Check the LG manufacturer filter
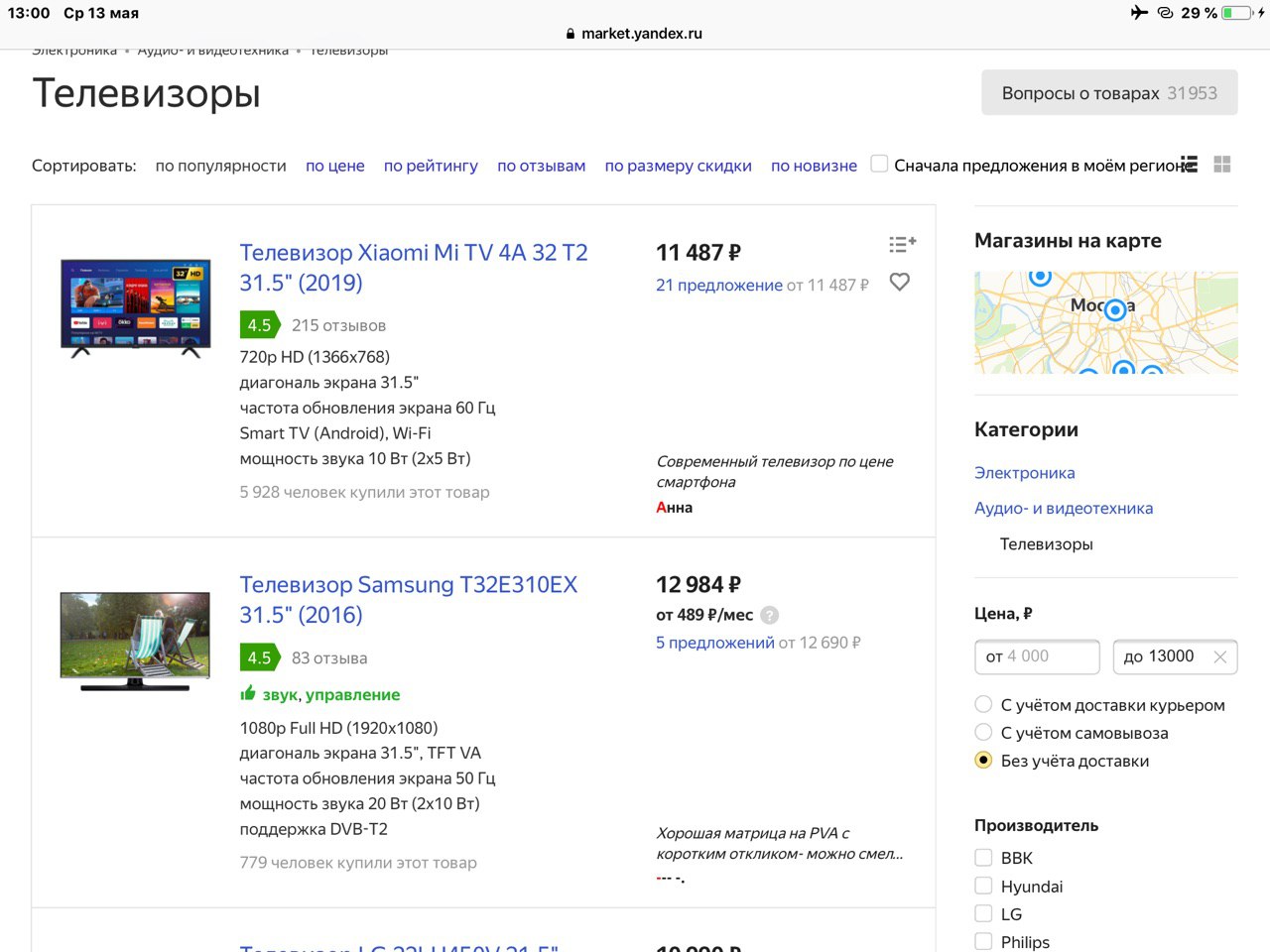1270x952 pixels. click(x=983, y=913)
